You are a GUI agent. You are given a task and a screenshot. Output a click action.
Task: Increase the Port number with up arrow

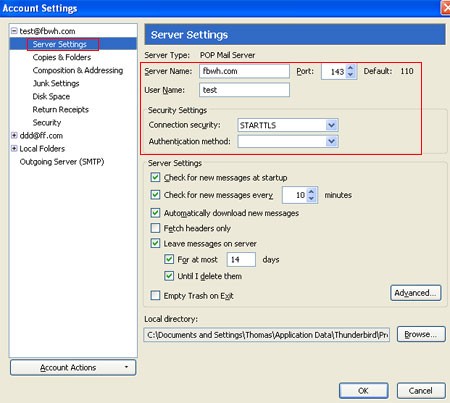[350, 68]
